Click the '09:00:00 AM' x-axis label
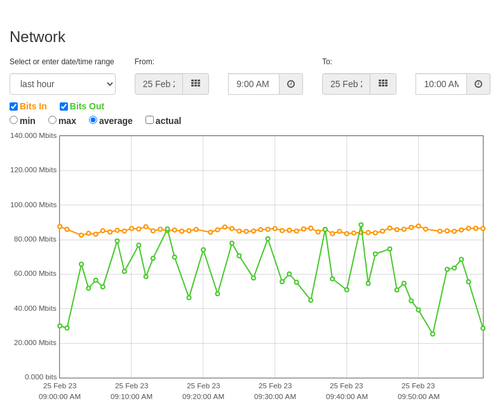Image resolution: width=500 pixels, height=403 pixels. coord(60,397)
